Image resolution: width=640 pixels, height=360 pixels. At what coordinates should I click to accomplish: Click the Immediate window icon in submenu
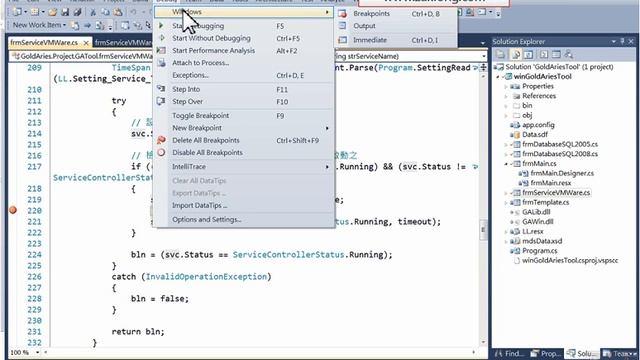(342, 40)
